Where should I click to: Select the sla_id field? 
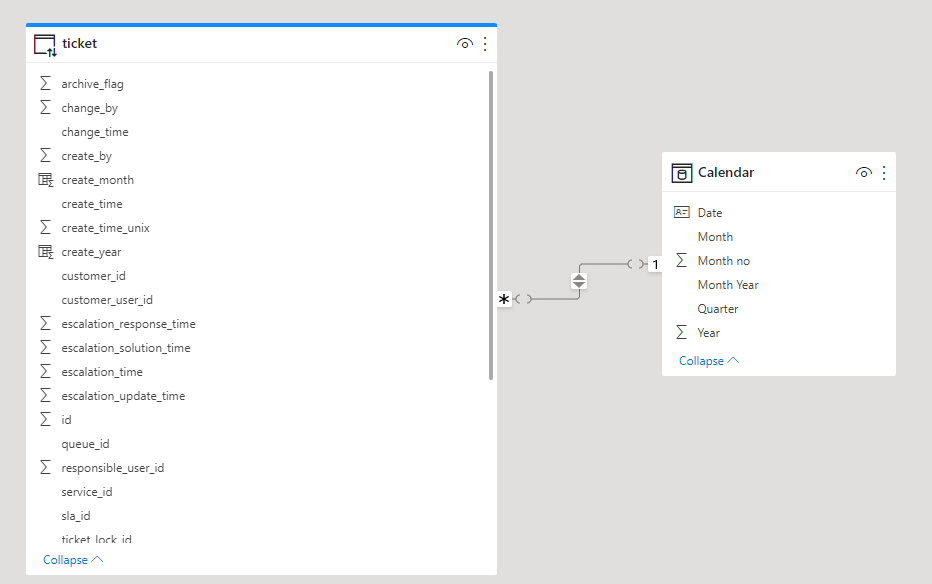[75, 516]
